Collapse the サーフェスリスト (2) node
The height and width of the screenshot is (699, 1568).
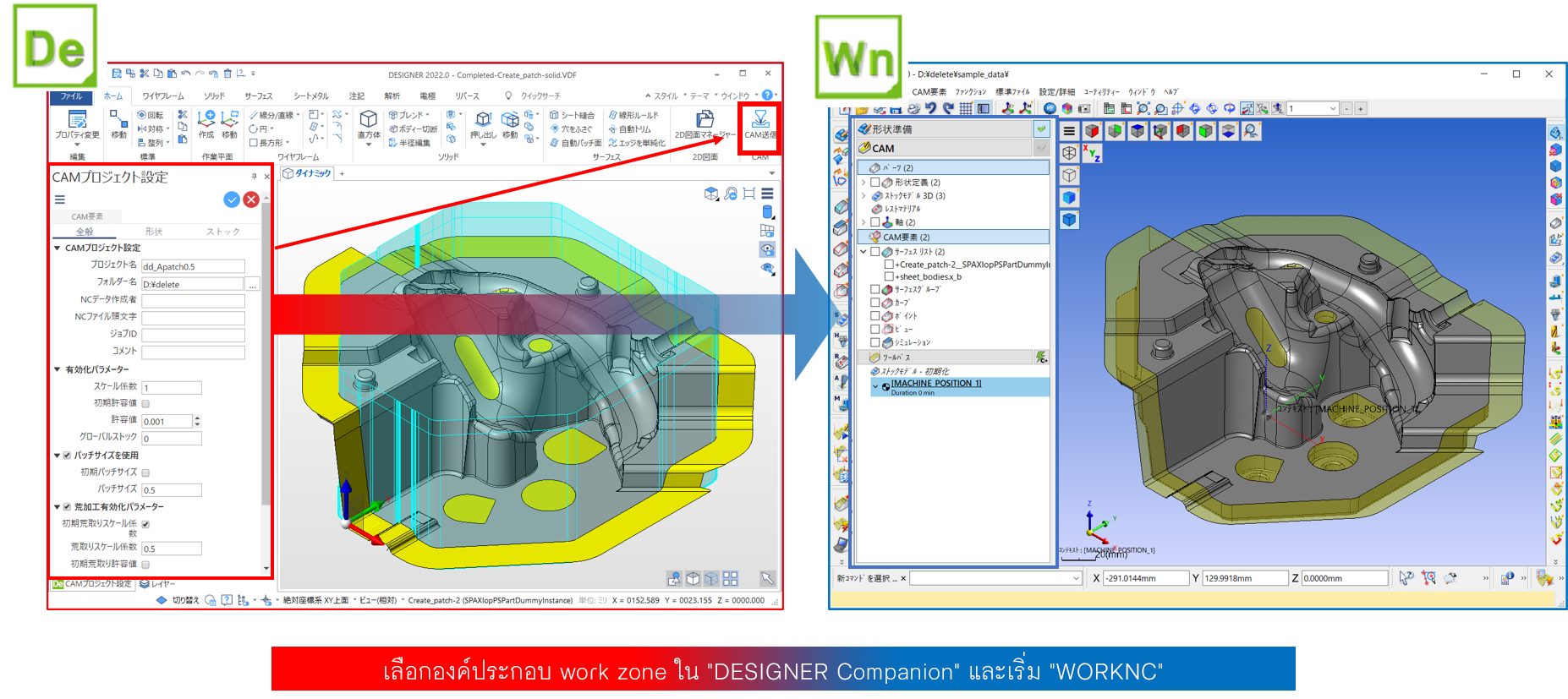click(863, 251)
